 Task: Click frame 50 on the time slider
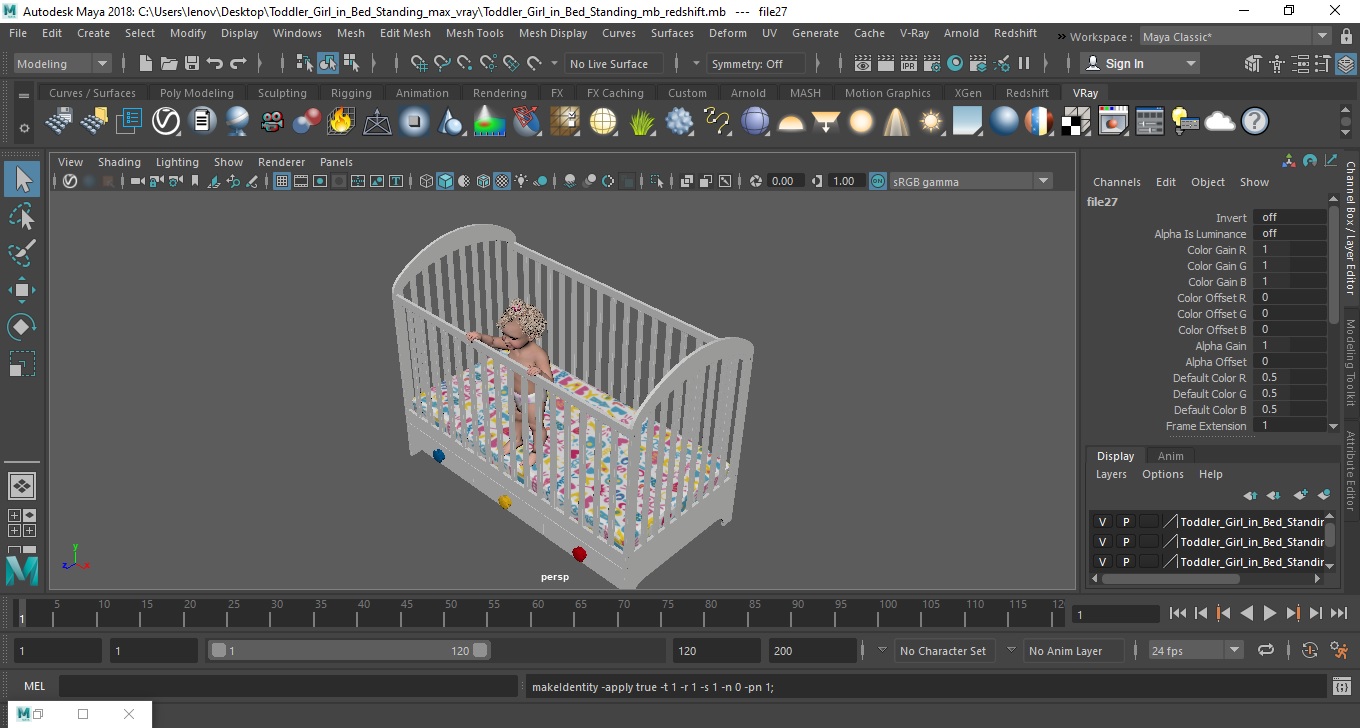(x=451, y=612)
